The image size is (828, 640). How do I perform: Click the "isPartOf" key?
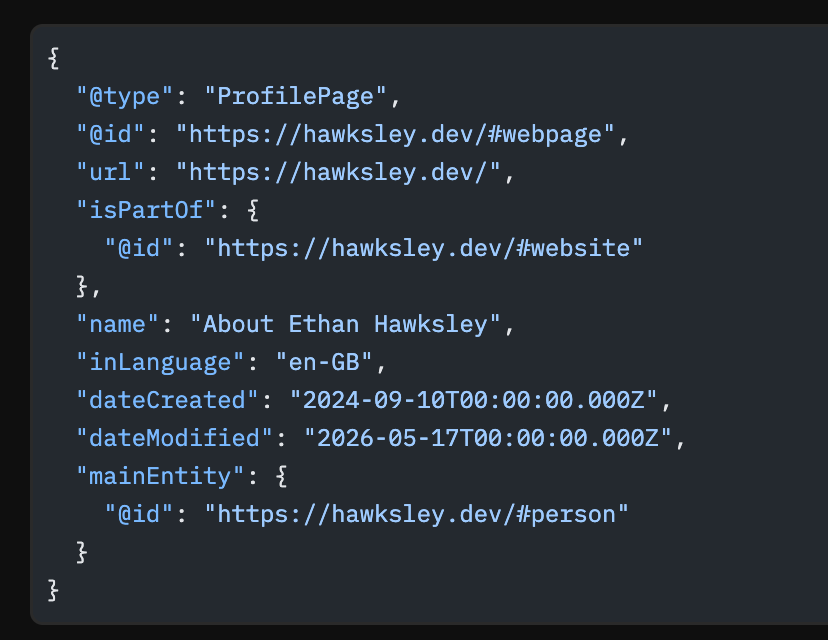[146, 211]
